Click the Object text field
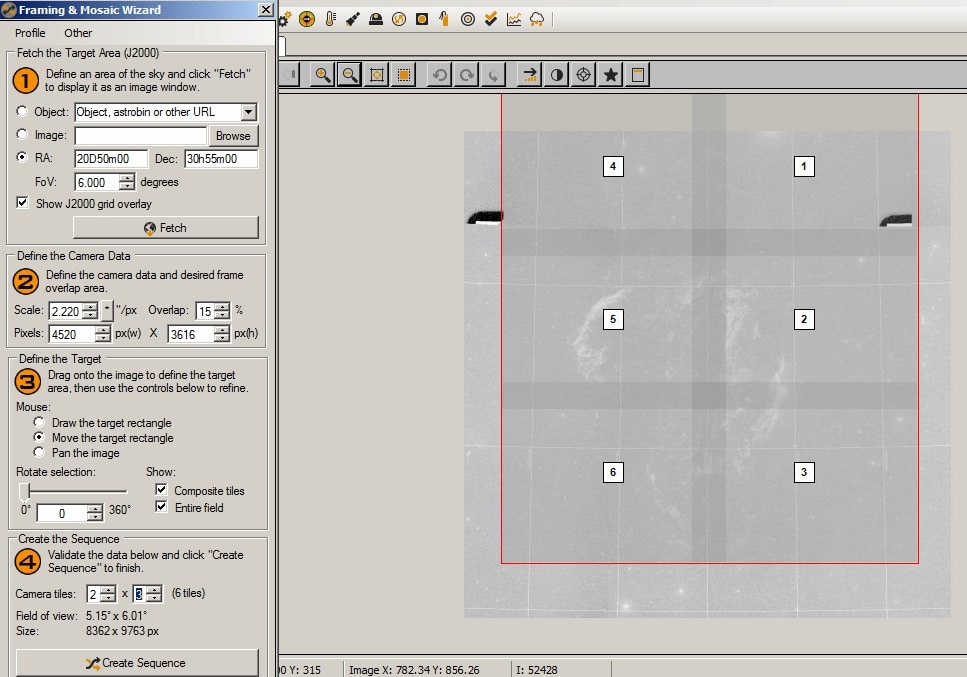Screen dimensions: 967x677 (158, 112)
